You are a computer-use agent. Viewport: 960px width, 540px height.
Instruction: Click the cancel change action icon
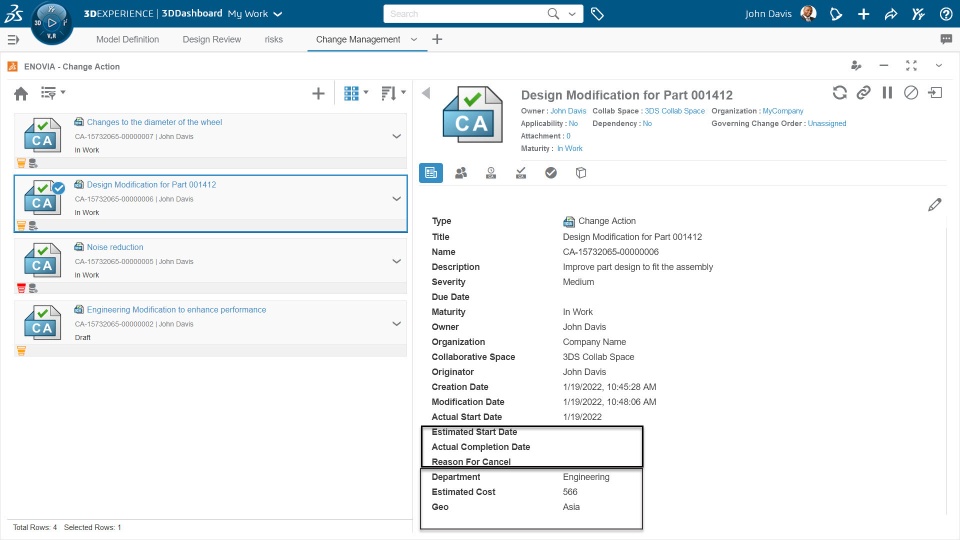(x=911, y=93)
